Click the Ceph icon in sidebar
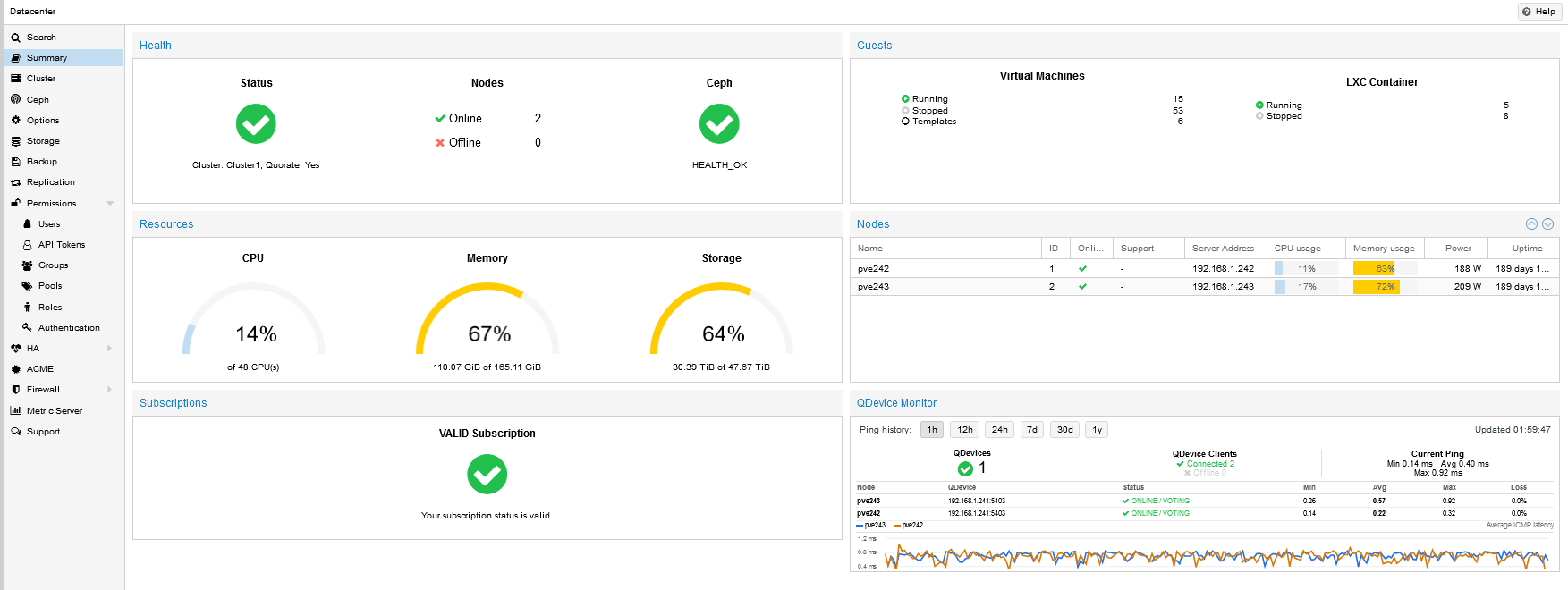 [x=15, y=99]
